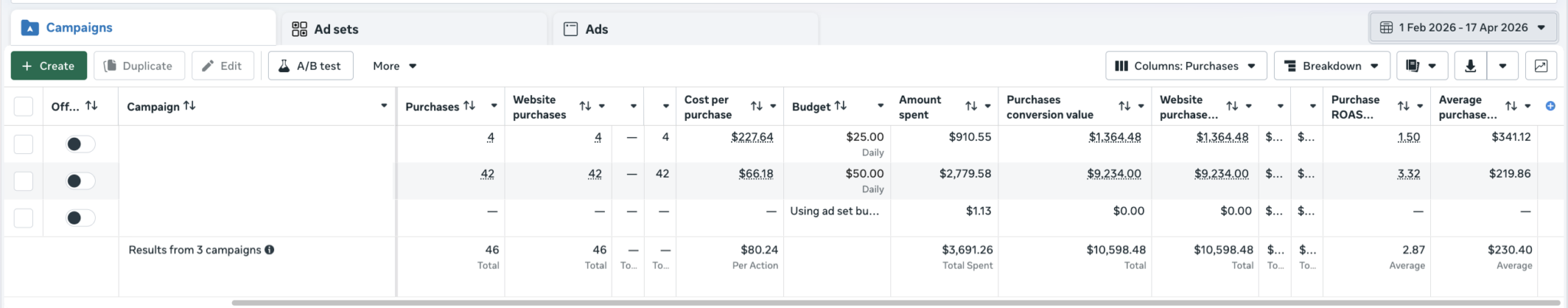This screenshot has width=1568, height=308.
Task: Switch to the Ads tab
Action: tap(685, 29)
